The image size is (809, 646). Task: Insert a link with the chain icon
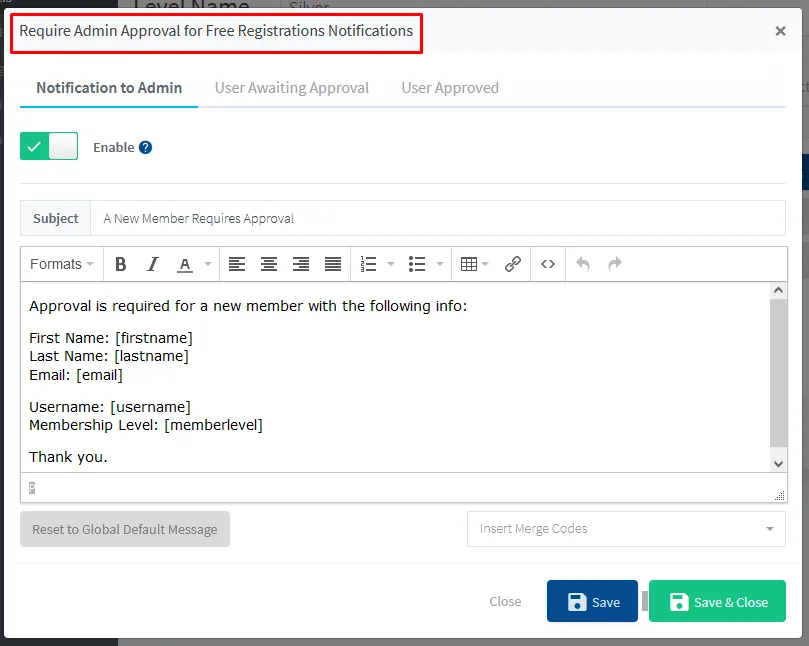[x=513, y=264]
